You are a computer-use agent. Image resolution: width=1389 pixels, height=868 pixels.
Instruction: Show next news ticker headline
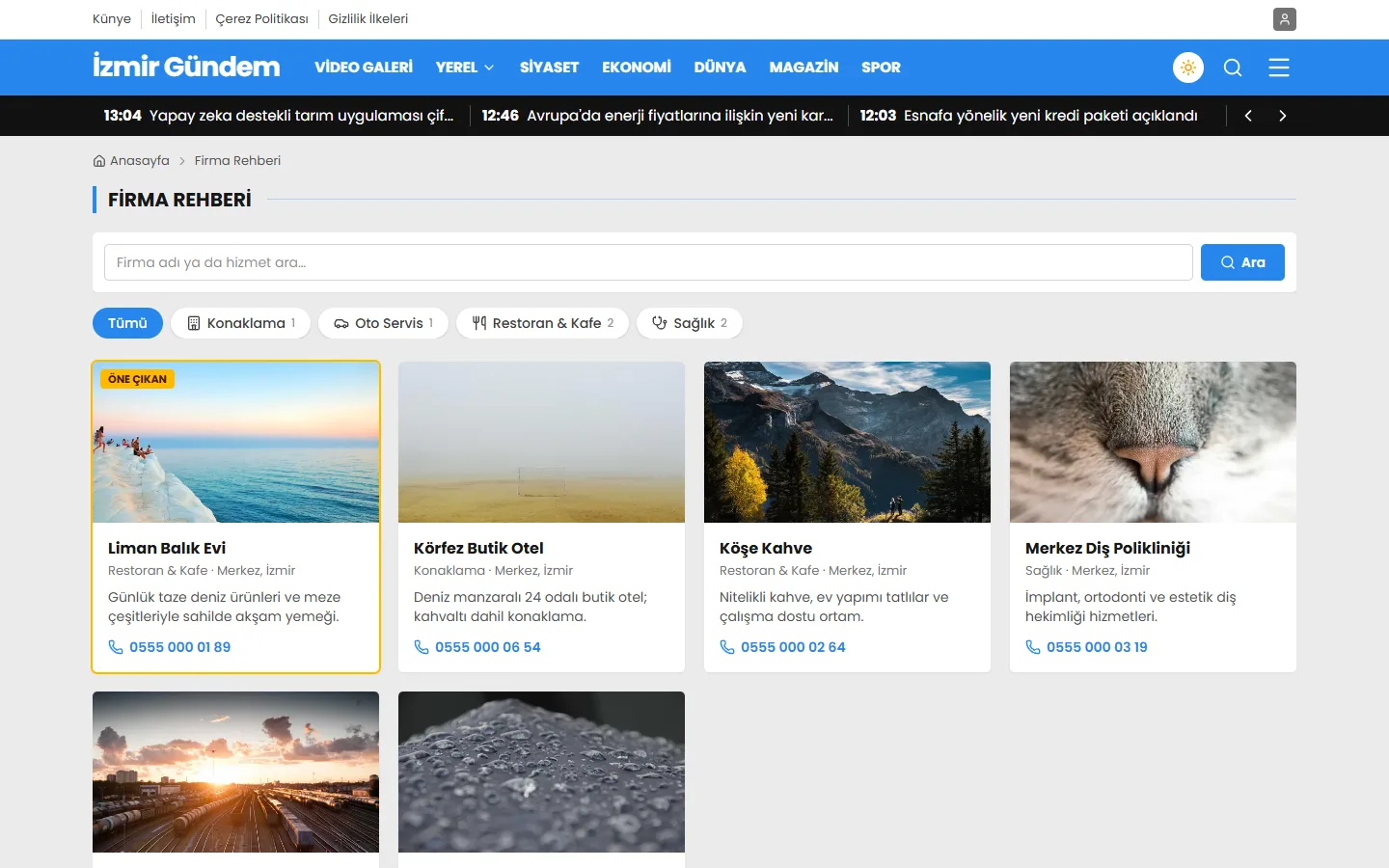coord(1282,116)
